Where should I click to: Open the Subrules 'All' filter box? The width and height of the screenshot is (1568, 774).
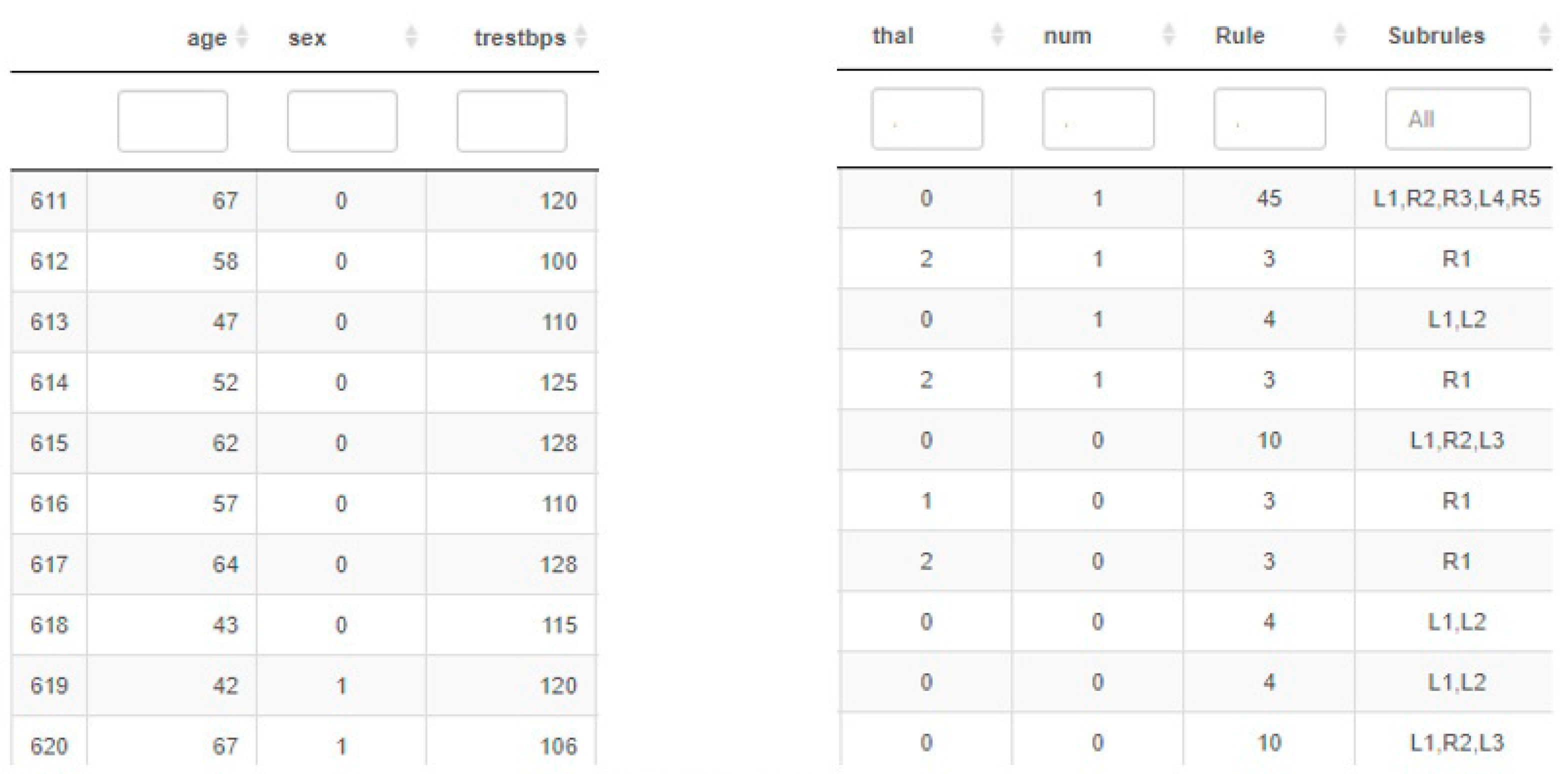[1457, 118]
